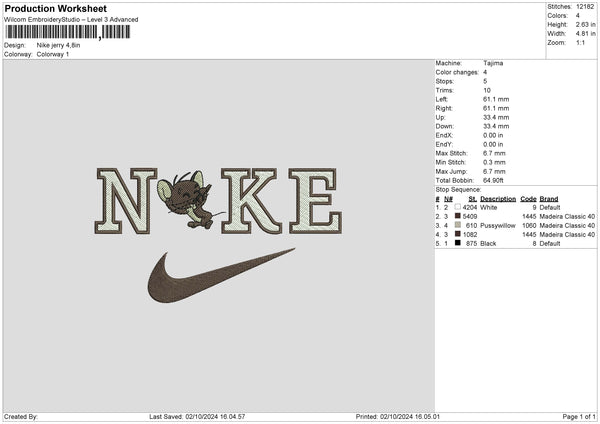Click the Code column header
600x424 pixels.
click(529, 198)
